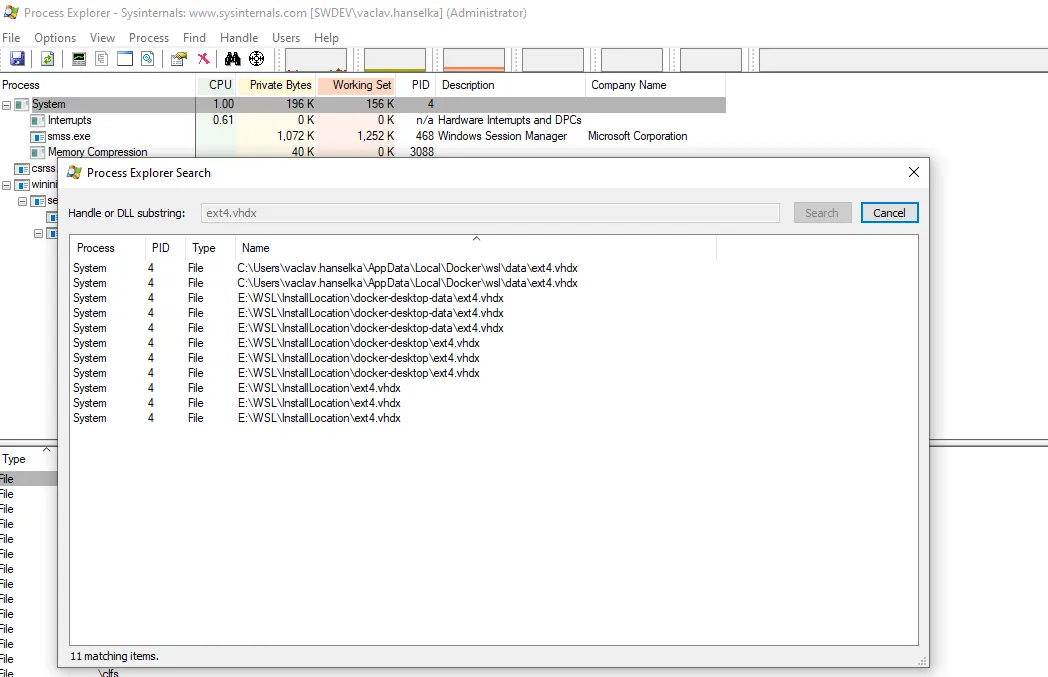Toggle Show Lower Pane toolbar icon
The image size is (1048, 677).
125,59
